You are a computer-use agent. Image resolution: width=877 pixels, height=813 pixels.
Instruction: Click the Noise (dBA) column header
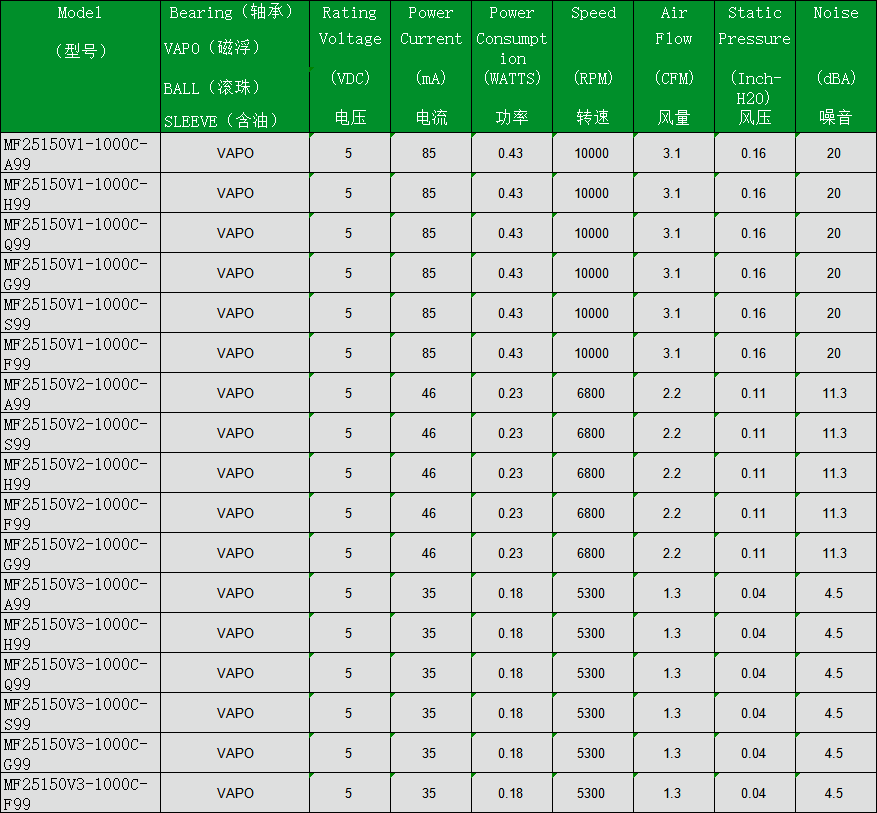point(835,66)
